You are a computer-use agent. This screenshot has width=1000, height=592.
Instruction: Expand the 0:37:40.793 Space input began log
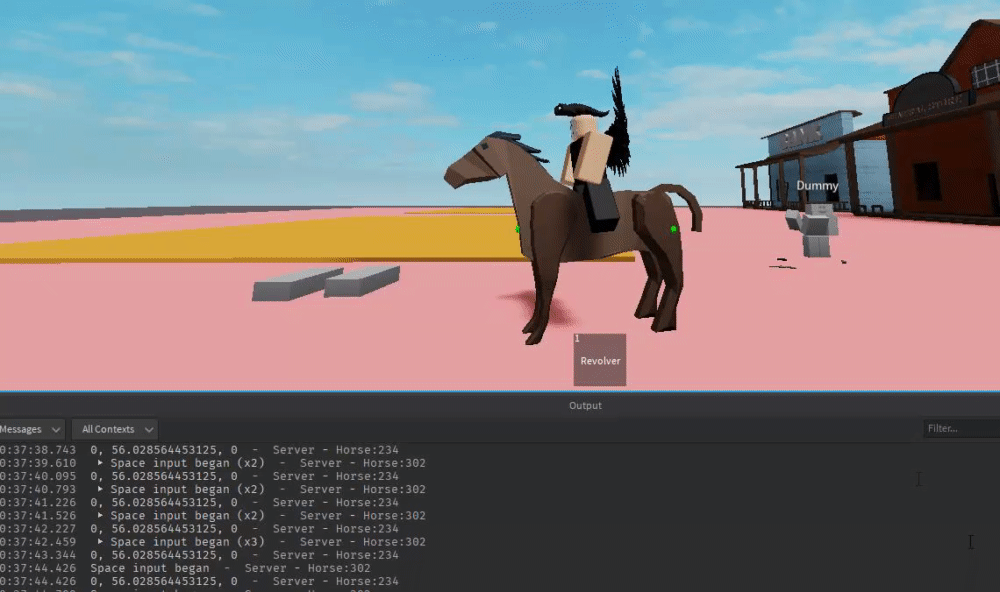pyautogui.click(x=100, y=489)
